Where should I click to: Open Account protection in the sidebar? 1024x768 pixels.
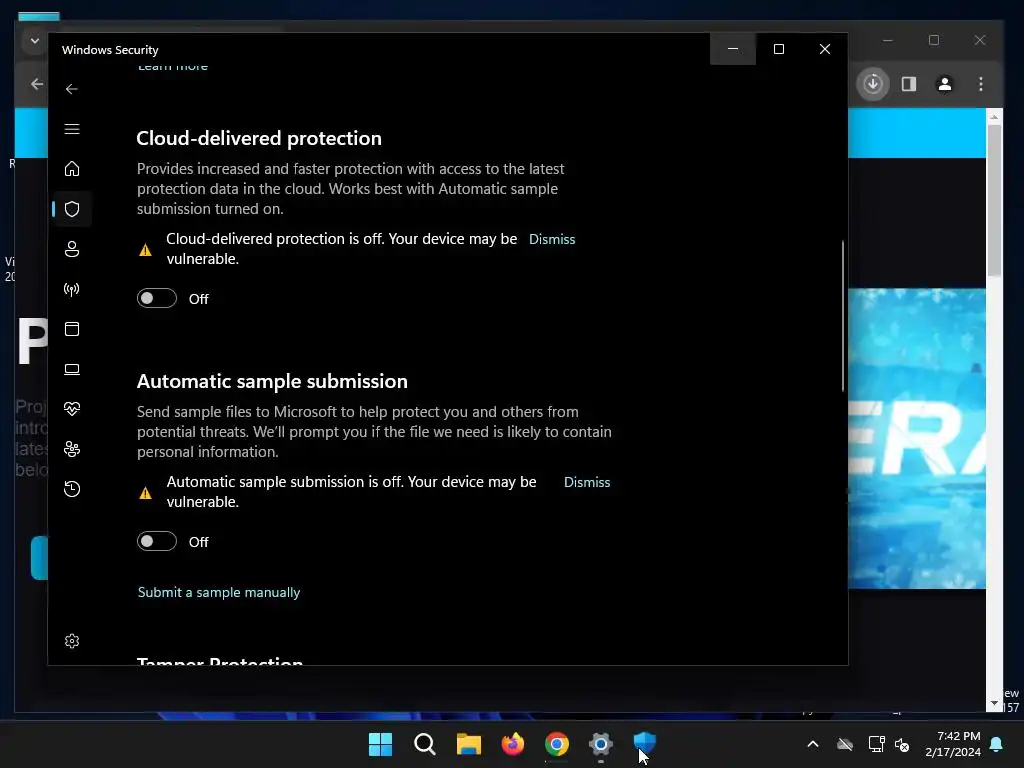tap(72, 249)
